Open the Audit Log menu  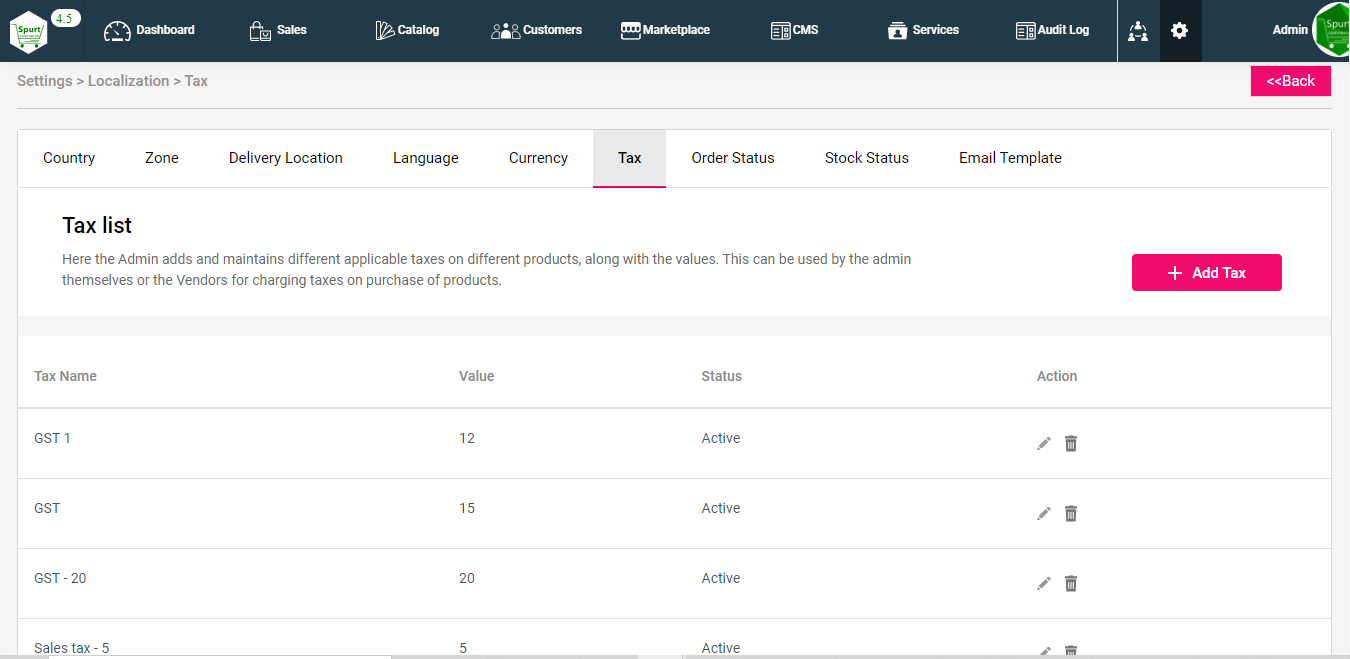1052,31
